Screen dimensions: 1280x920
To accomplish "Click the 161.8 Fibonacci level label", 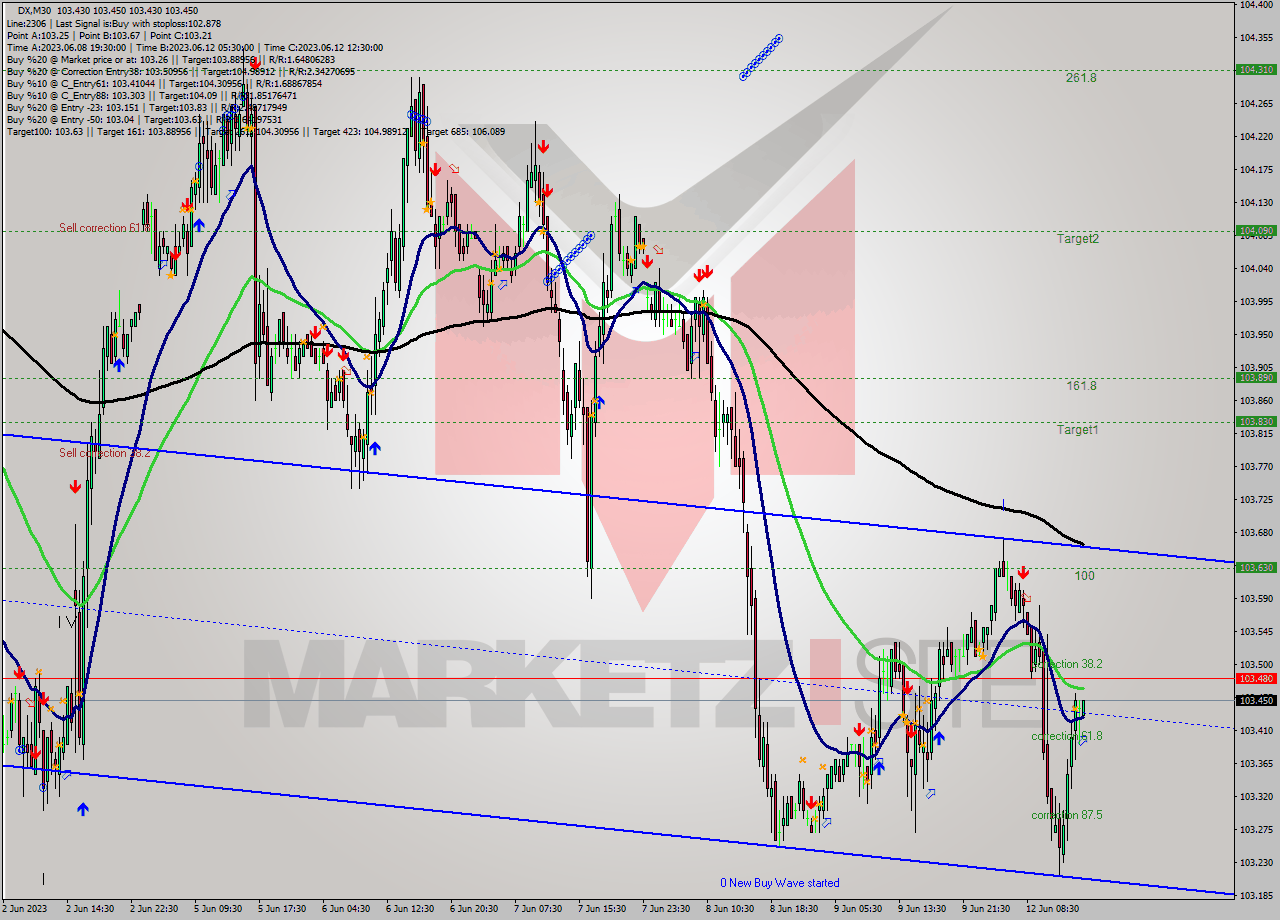I will (x=1081, y=385).
